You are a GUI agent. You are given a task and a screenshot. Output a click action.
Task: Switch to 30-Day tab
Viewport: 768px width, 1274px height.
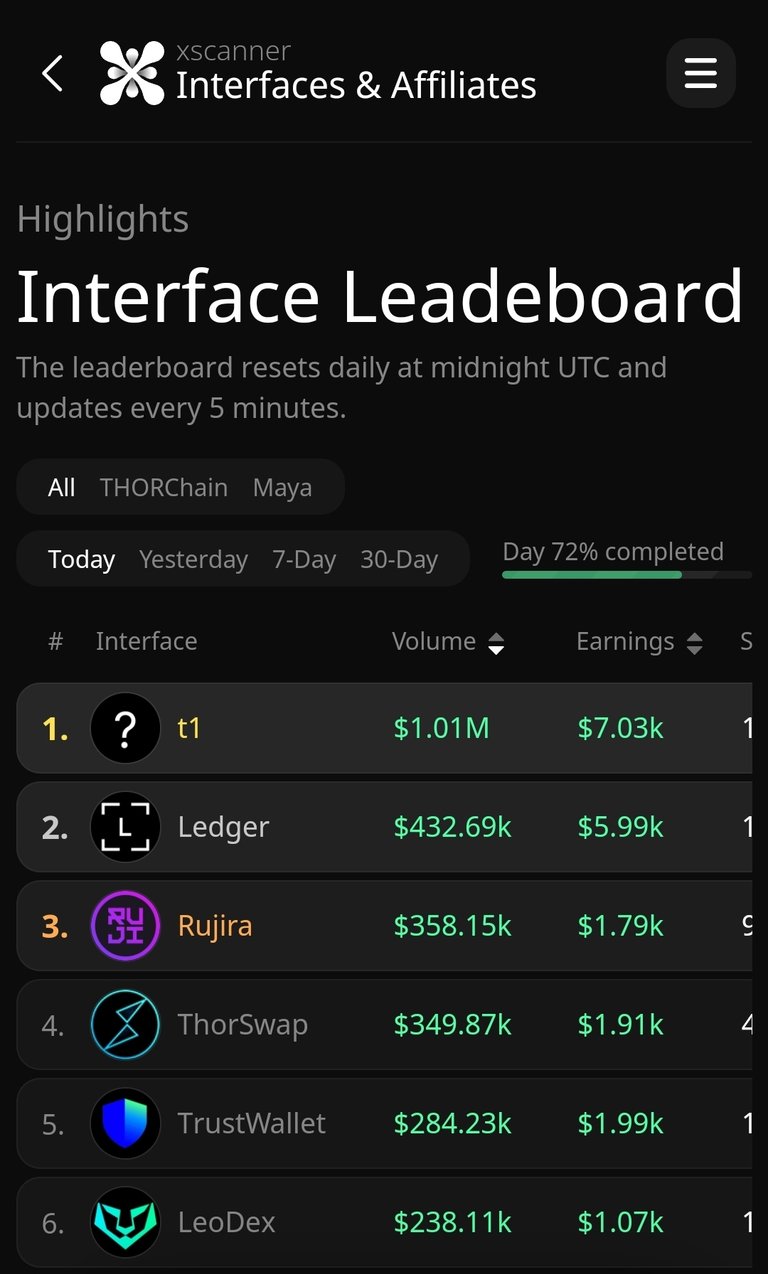click(399, 559)
